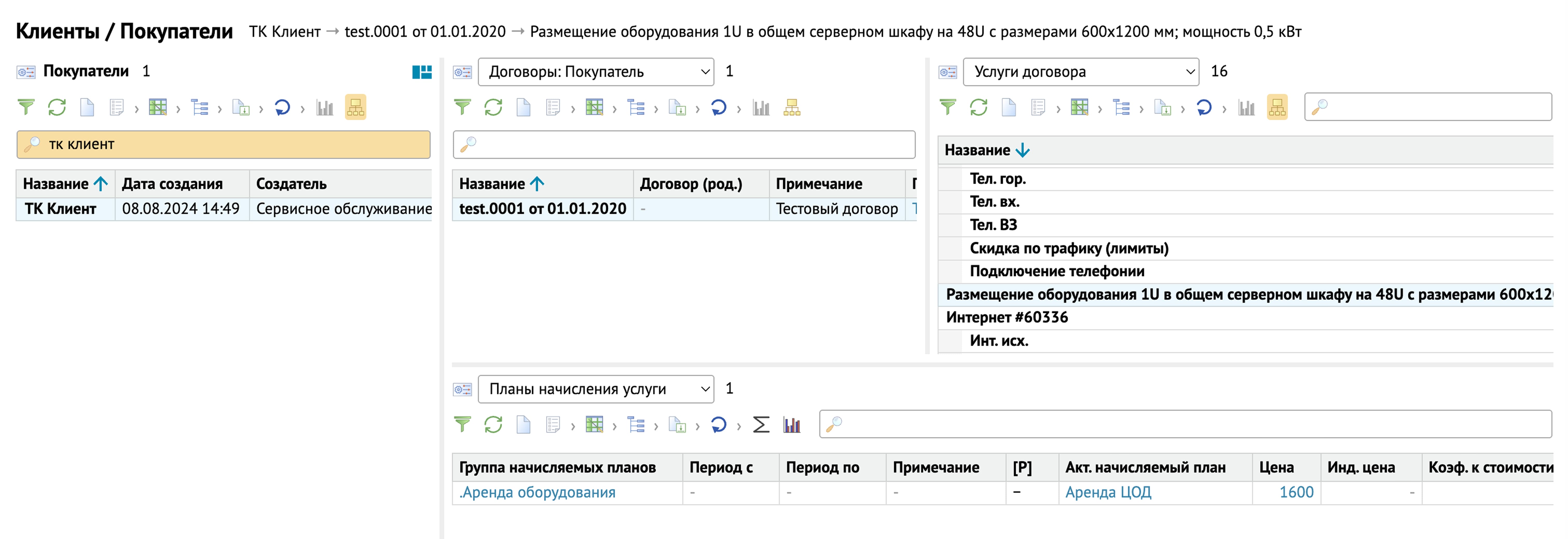1568x539 pixels.
Task: Click the Тестовый договор note cell
Action: (837, 209)
